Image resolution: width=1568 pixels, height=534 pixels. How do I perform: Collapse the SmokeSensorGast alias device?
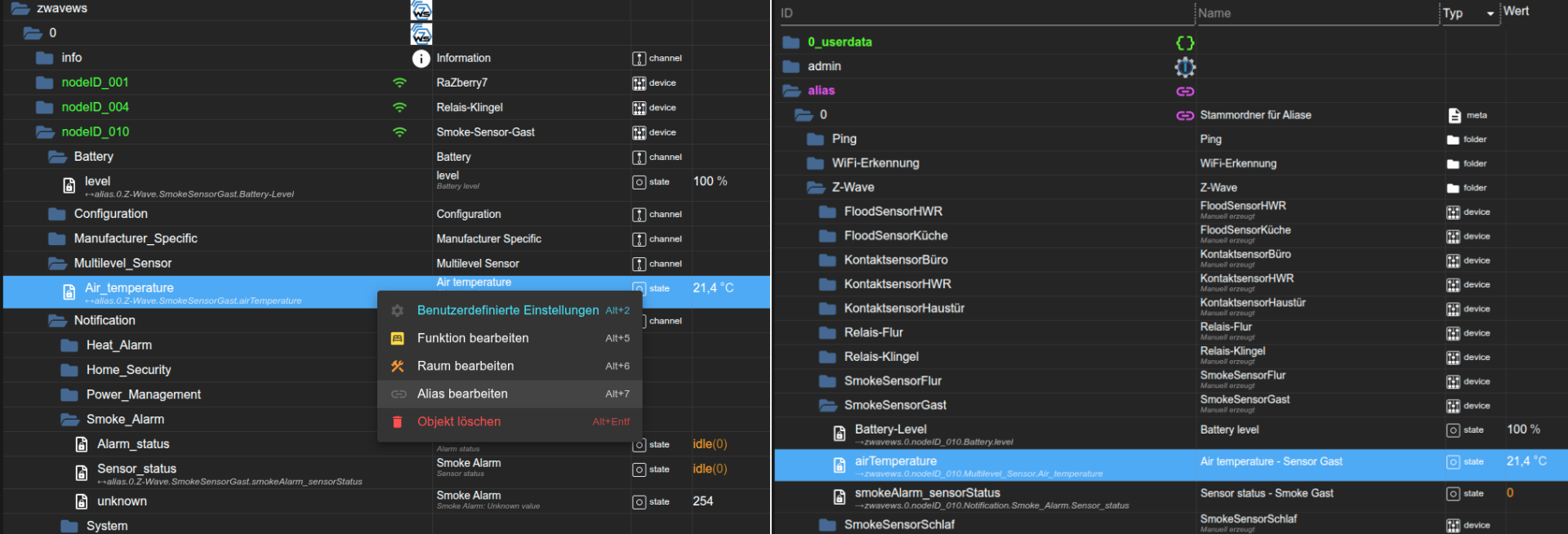click(x=827, y=406)
